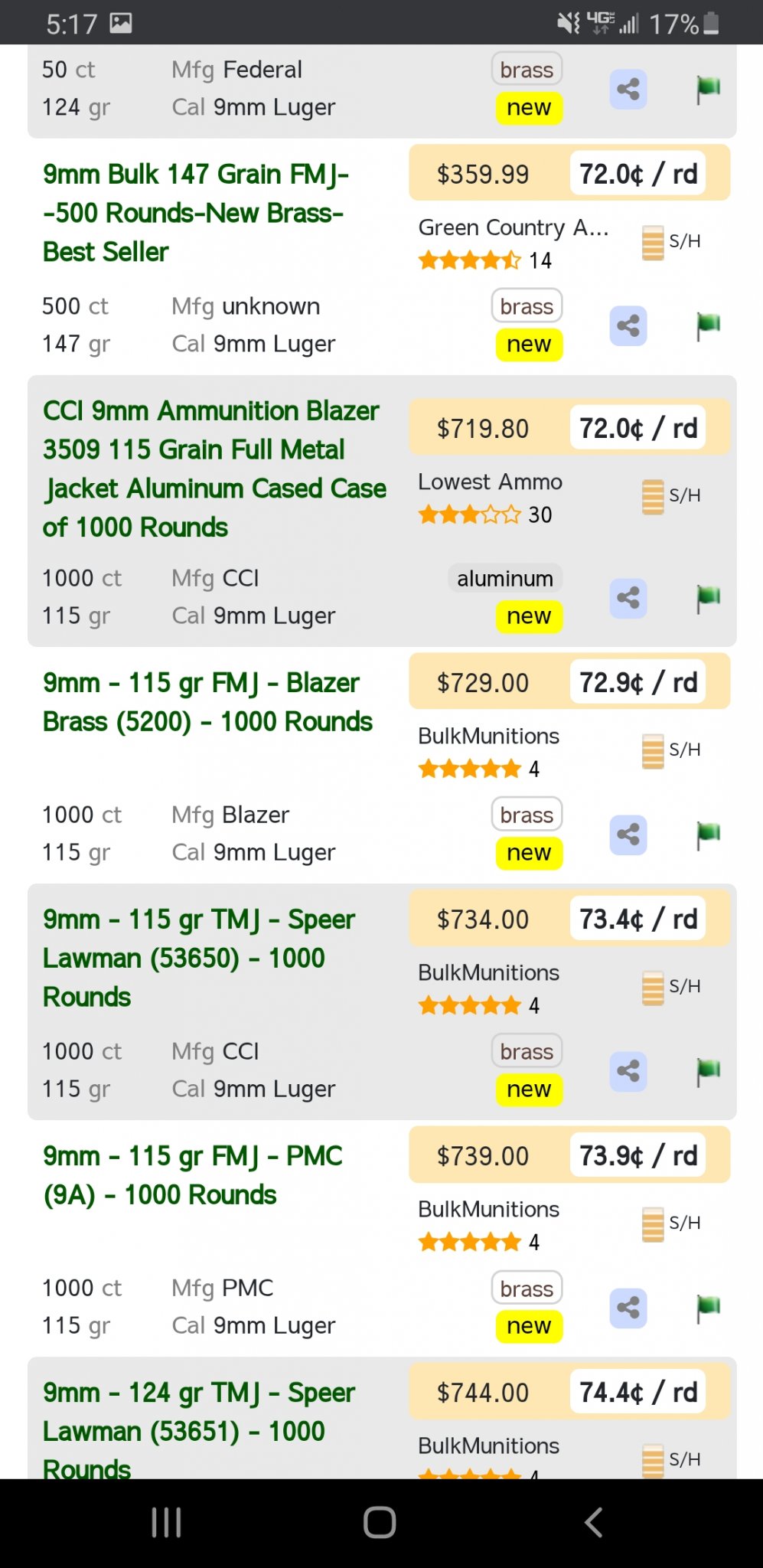Image resolution: width=763 pixels, height=1568 pixels.
Task: Flag the PMC 9A listing
Action: click(708, 1307)
